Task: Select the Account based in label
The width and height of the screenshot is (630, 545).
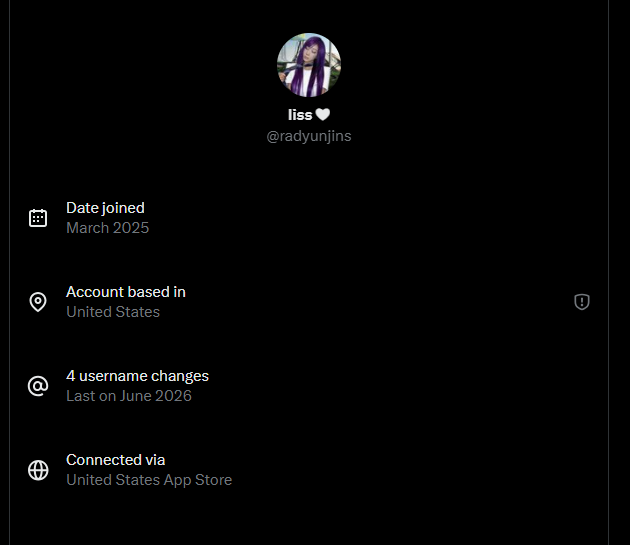Action: click(x=126, y=292)
